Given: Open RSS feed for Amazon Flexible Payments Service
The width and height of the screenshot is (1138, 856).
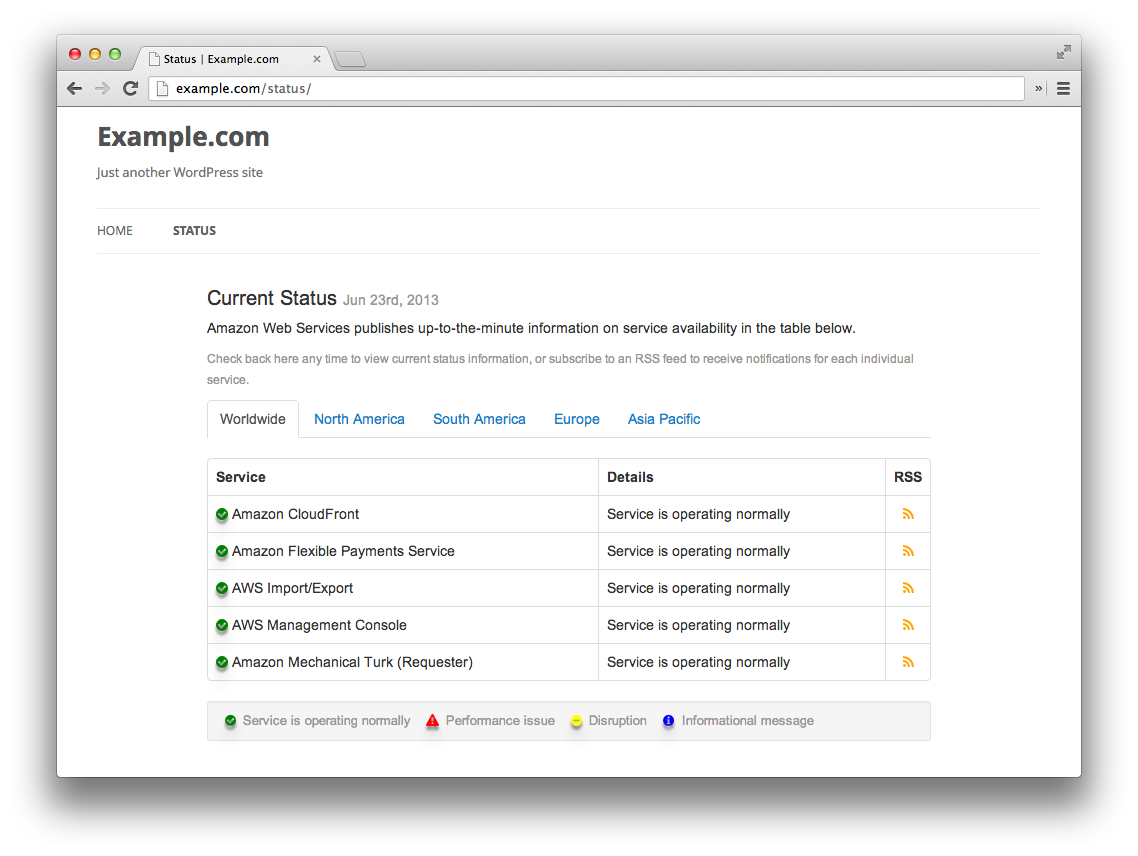Looking at the screenshot, I should click(x=907, y=551).
